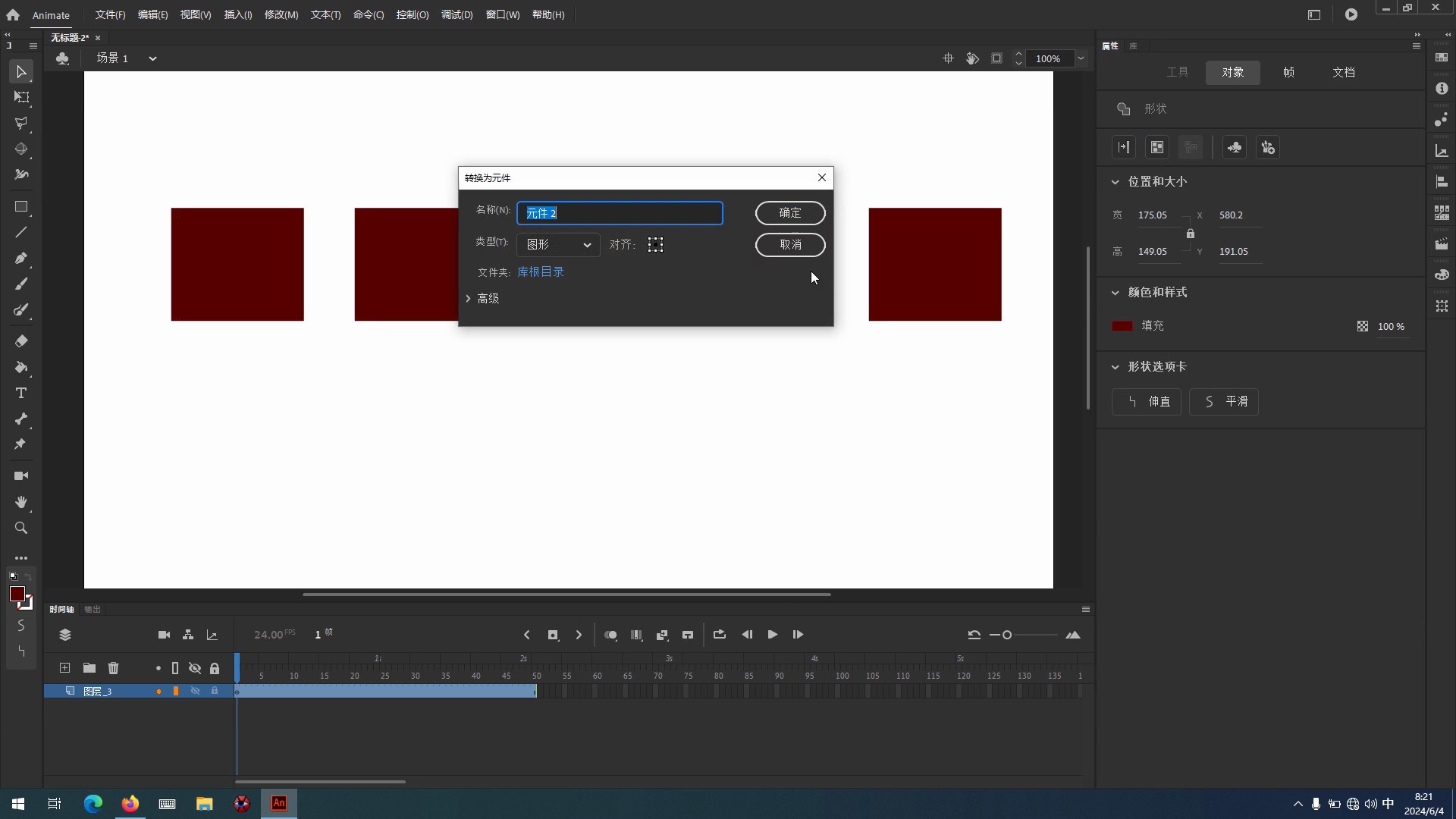Select the Paint Bucket tool
The height and width of the screenshot is (819, 1456).
coord(20,368)
